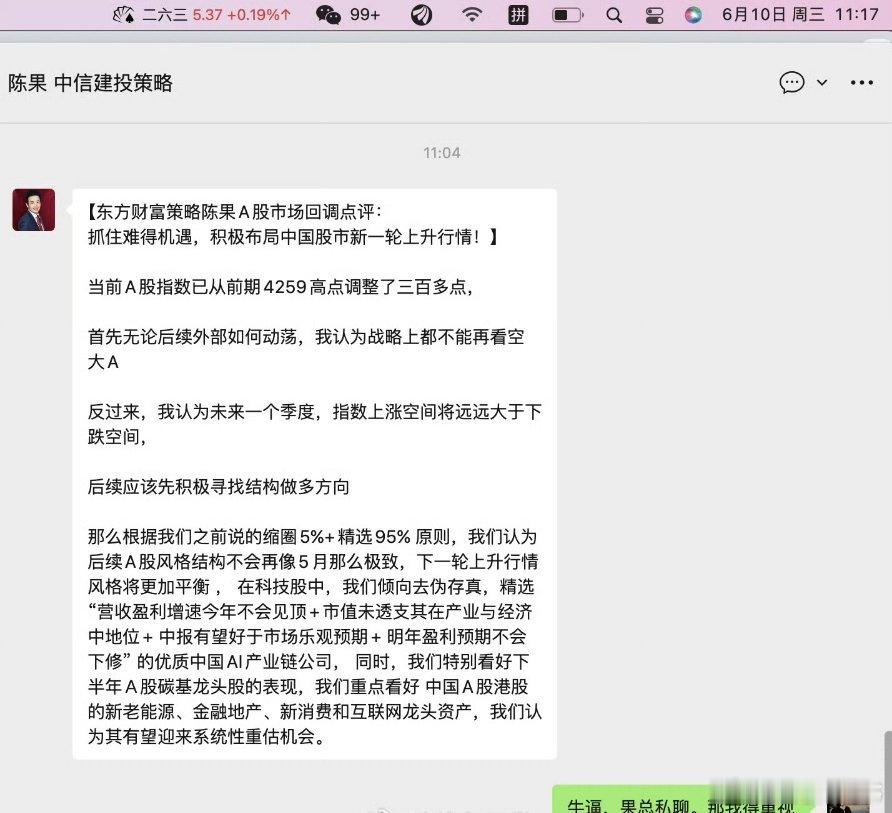This screenshot has width=892, height=813.
Task: Open Spotlight search magnifier
Action: pos(614,15)
